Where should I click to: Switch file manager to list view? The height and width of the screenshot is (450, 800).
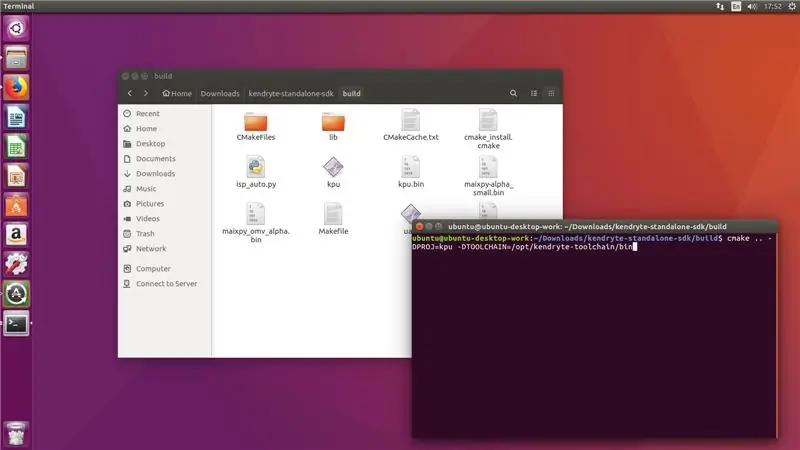pyautogui.click(x=534, y=93)
